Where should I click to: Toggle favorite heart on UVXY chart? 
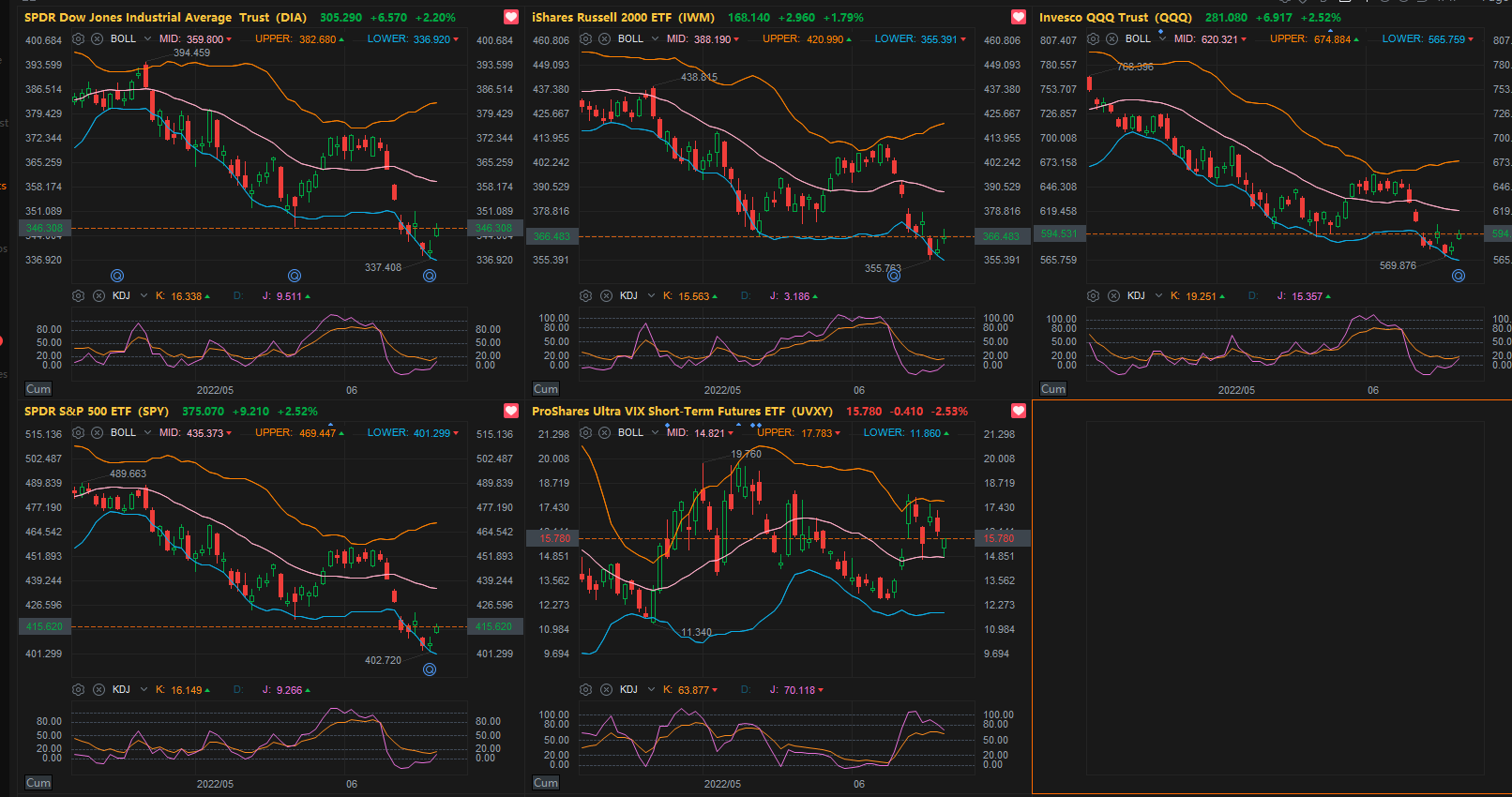1019,411
